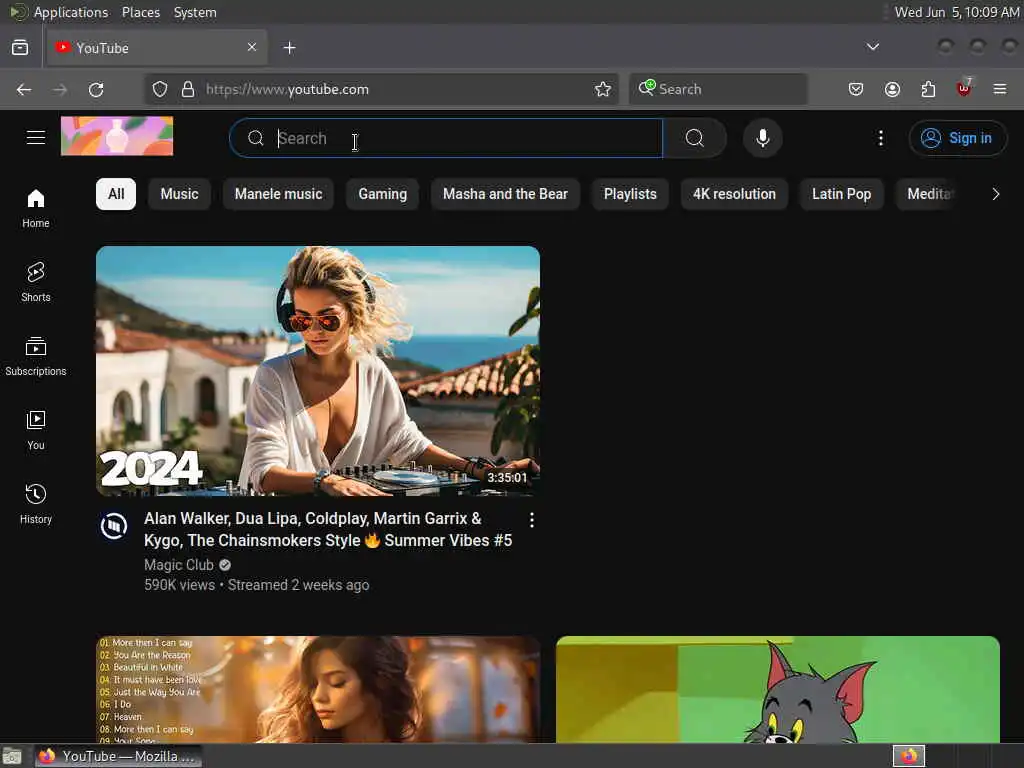Click the show desktop icon in taskbar
The image size is (1024, 768).
(12, 756)
